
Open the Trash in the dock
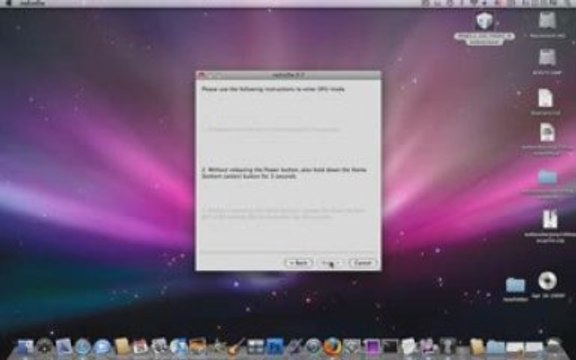click(x=554, y=346)
